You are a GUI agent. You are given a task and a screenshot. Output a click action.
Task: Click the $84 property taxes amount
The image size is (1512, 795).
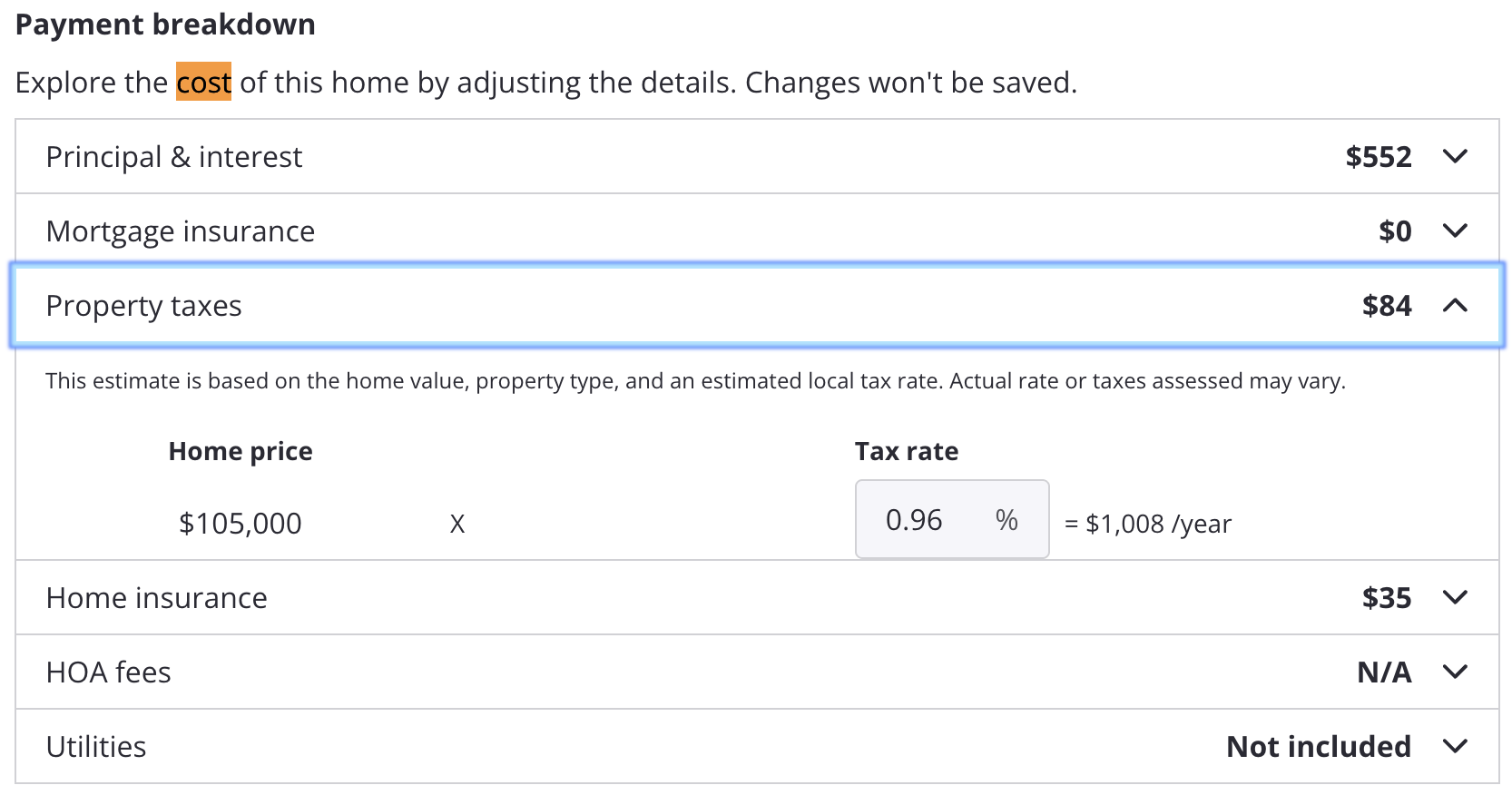tap(1386, 306)
